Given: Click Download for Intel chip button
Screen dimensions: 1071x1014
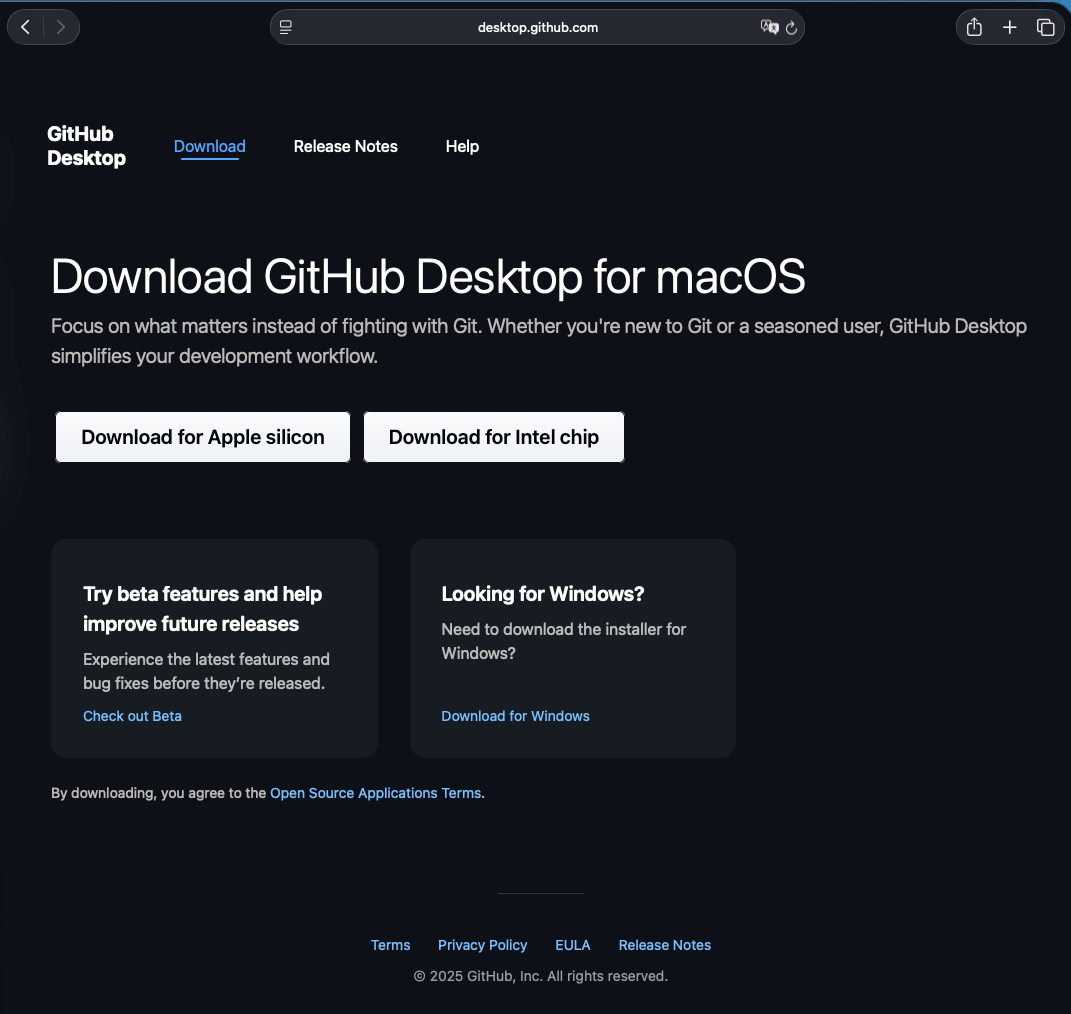Looking at the screenshot, I should pyautogui.click(x=494, y=437).
